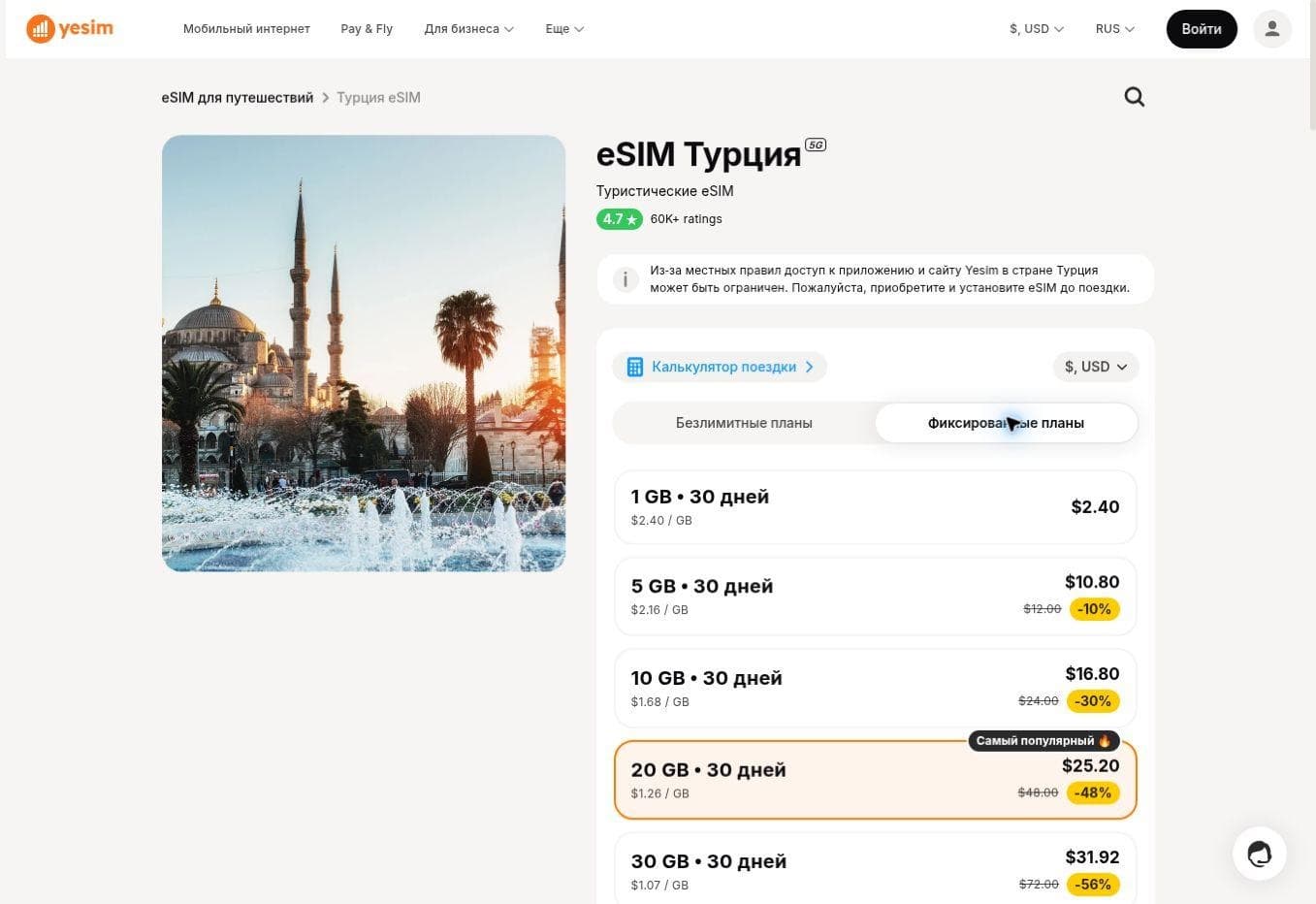Click the Yesim logo
This screenshot has height=904, width=1316.
[x=70, y=29]
